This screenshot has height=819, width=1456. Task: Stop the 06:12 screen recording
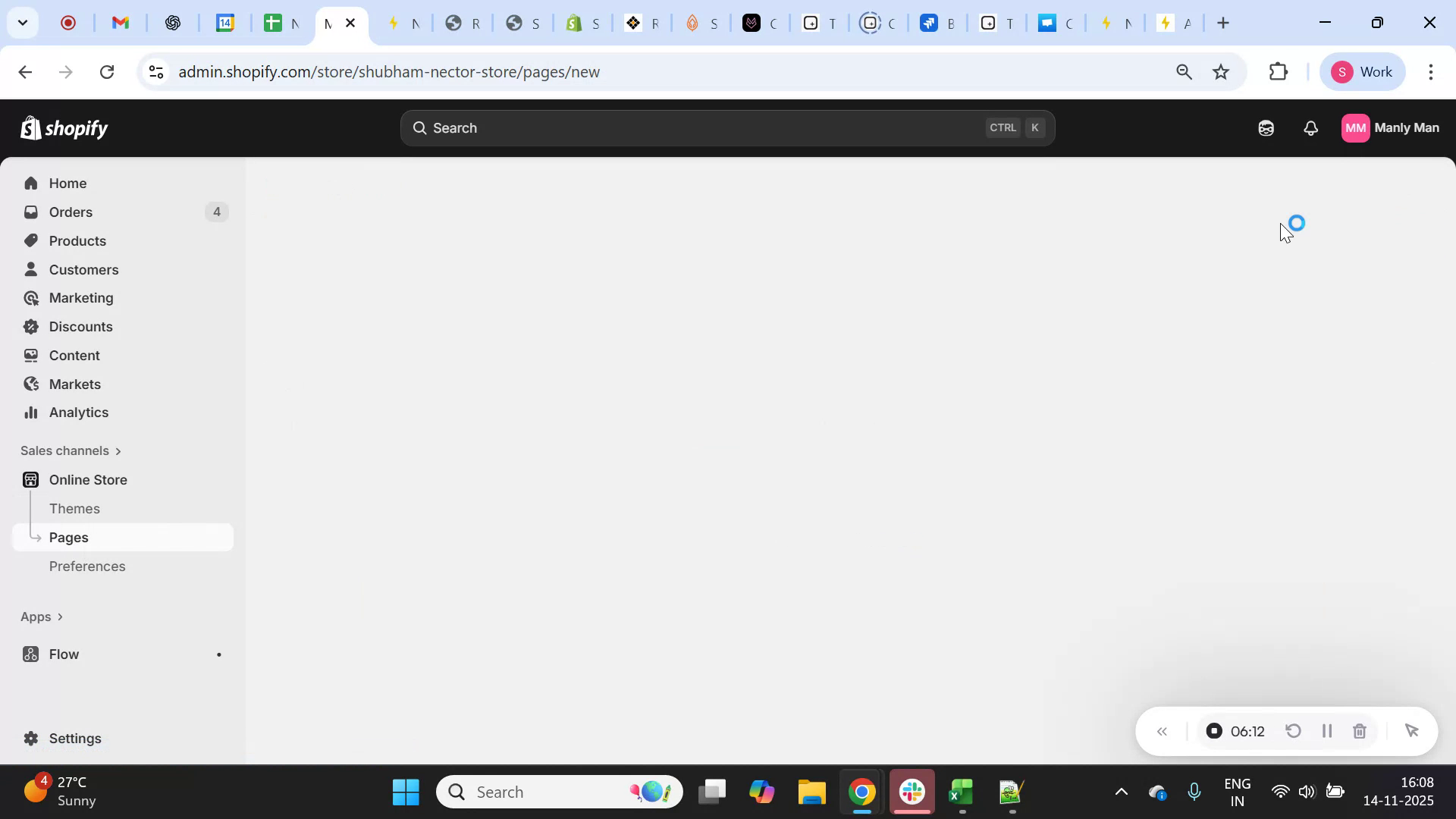(1214, 730)
